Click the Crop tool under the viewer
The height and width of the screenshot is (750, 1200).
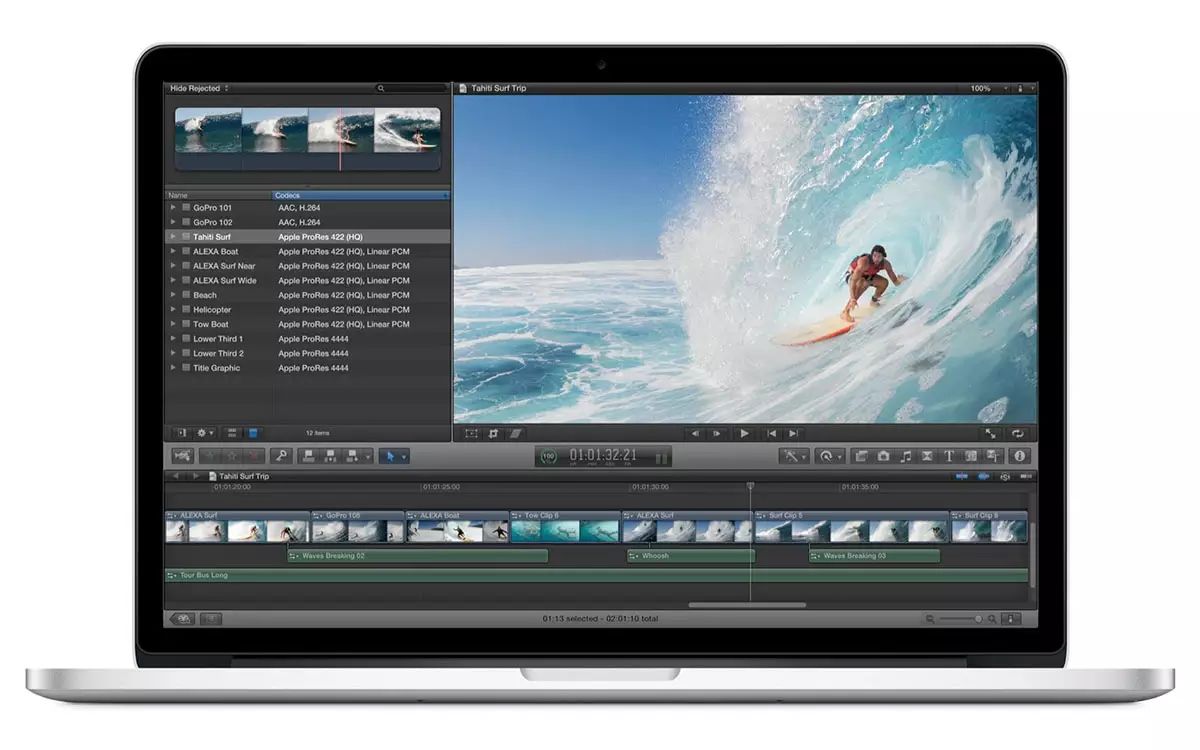click(x=493, y=433)
